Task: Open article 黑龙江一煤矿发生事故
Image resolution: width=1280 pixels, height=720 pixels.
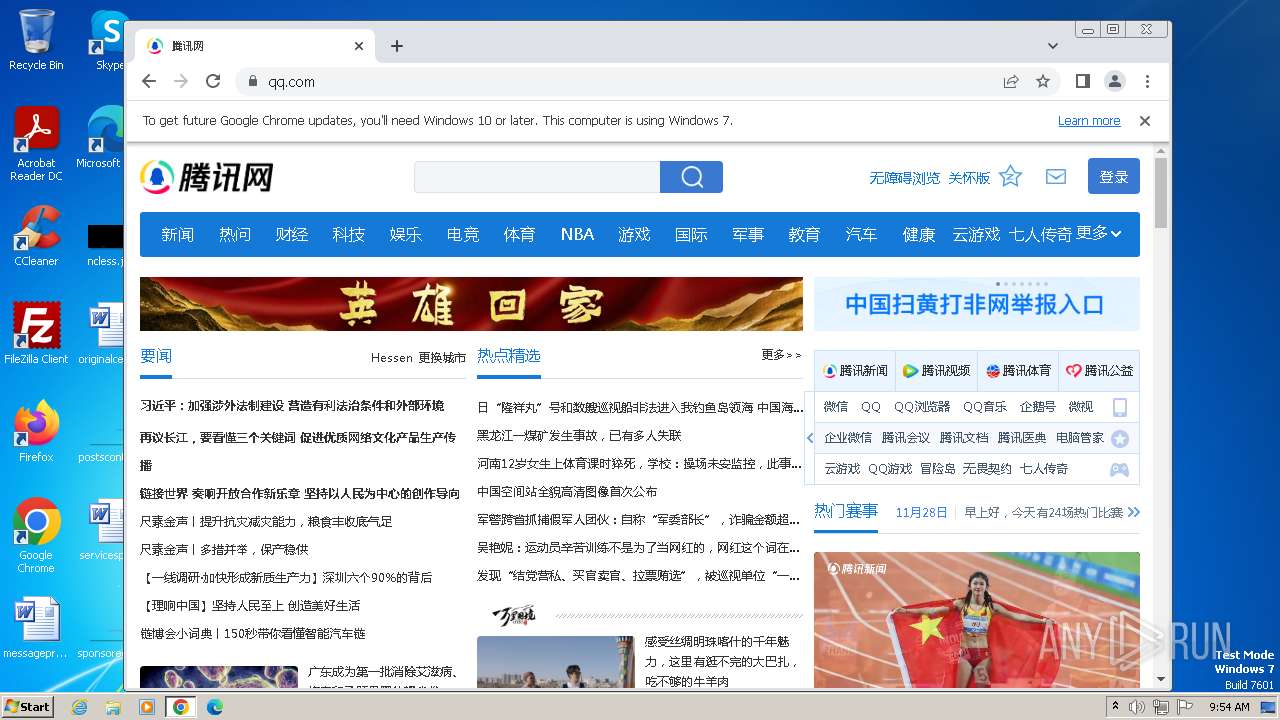Action: [579, 436]
